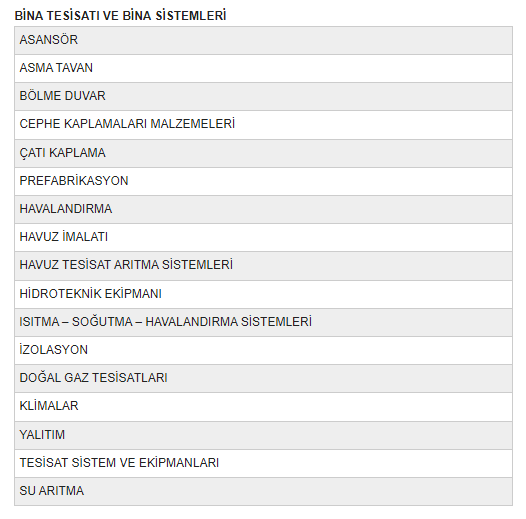The height and width of the screenshot is (519, 526).
Task: Click the BİNA TESİSATI VE BİNA SİSTEMLERİ heading
Action: pyautogui.click(x=120, y=15)
